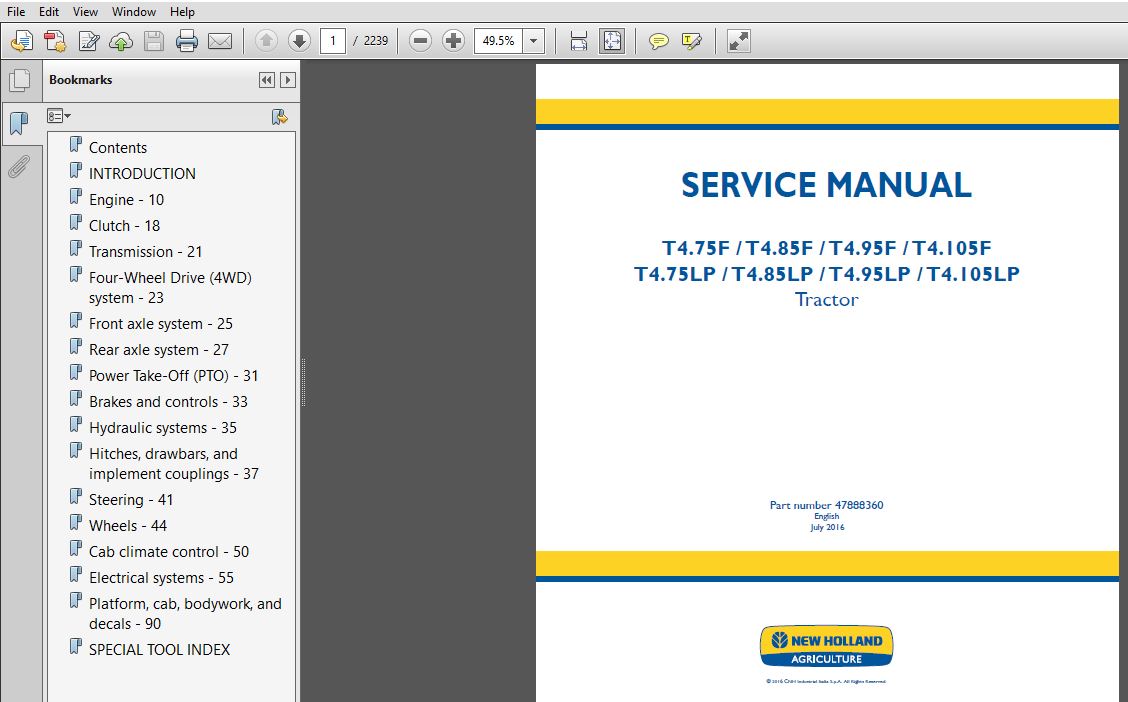Go to Rear axle system - 27
This screenshot has width=1128, height=702.
coord(159,350)
